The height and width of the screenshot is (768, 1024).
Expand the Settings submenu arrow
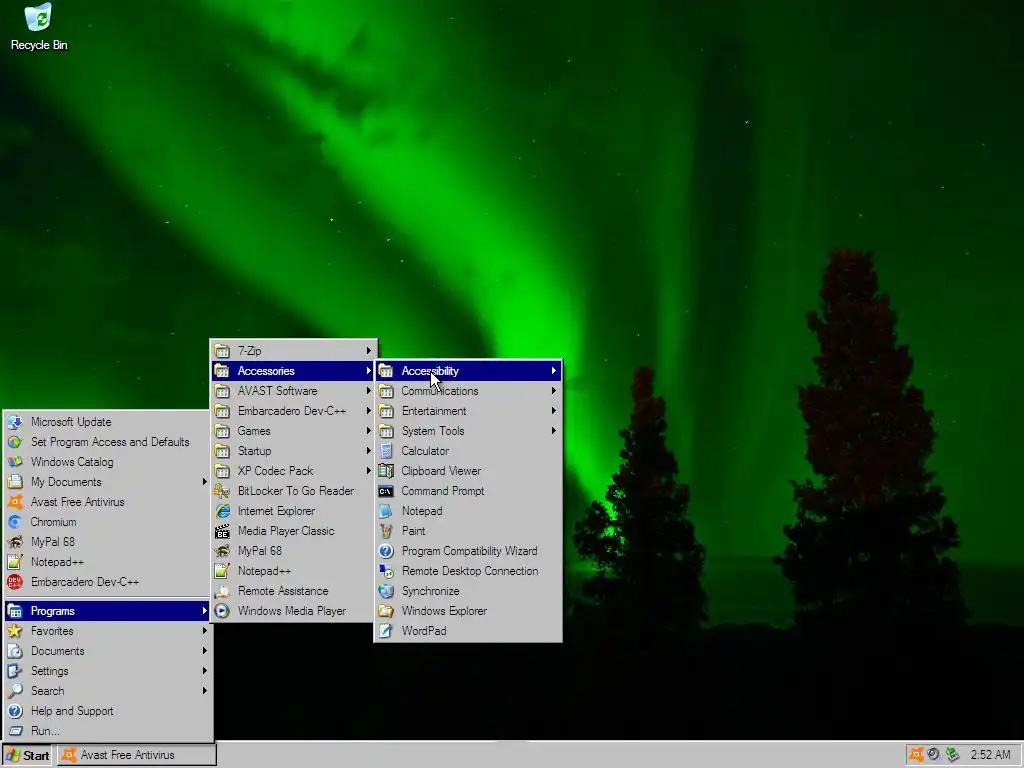tap(204, 671)
